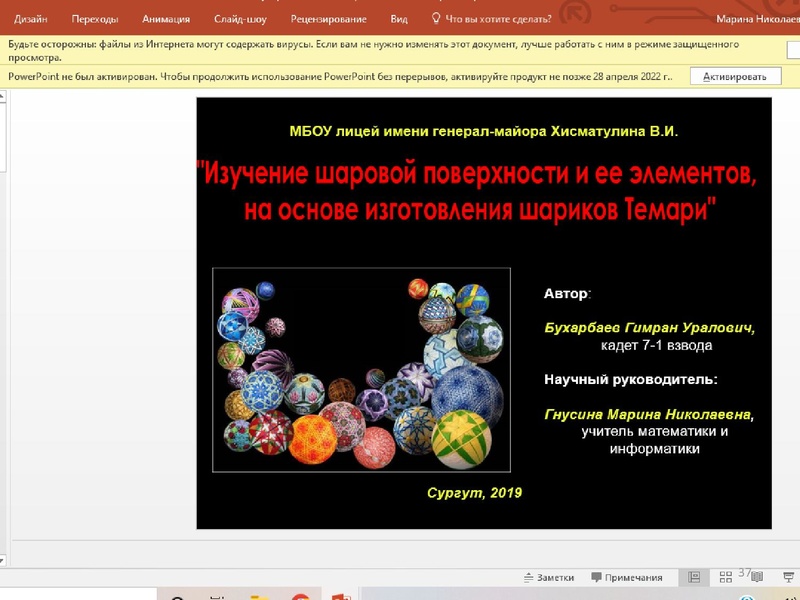The width and height of the screenshot is (800, 600).
Task: Start the slide show from the status bar icon
Action: 790,577
